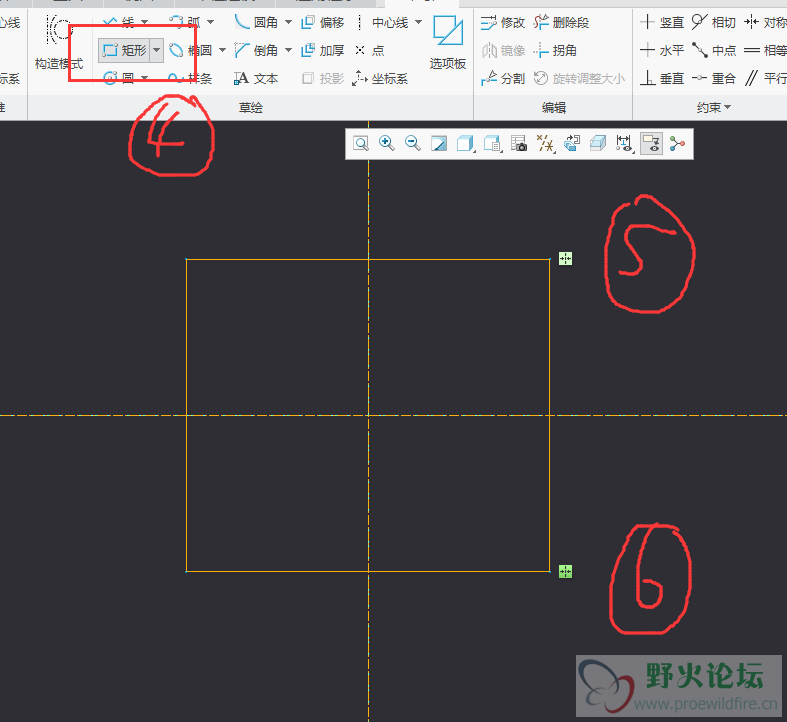Screen dimensions: 787x722
Task: Click the Equal (相等) constraint button
Action: pyautogui.click(x=765, y=50)
